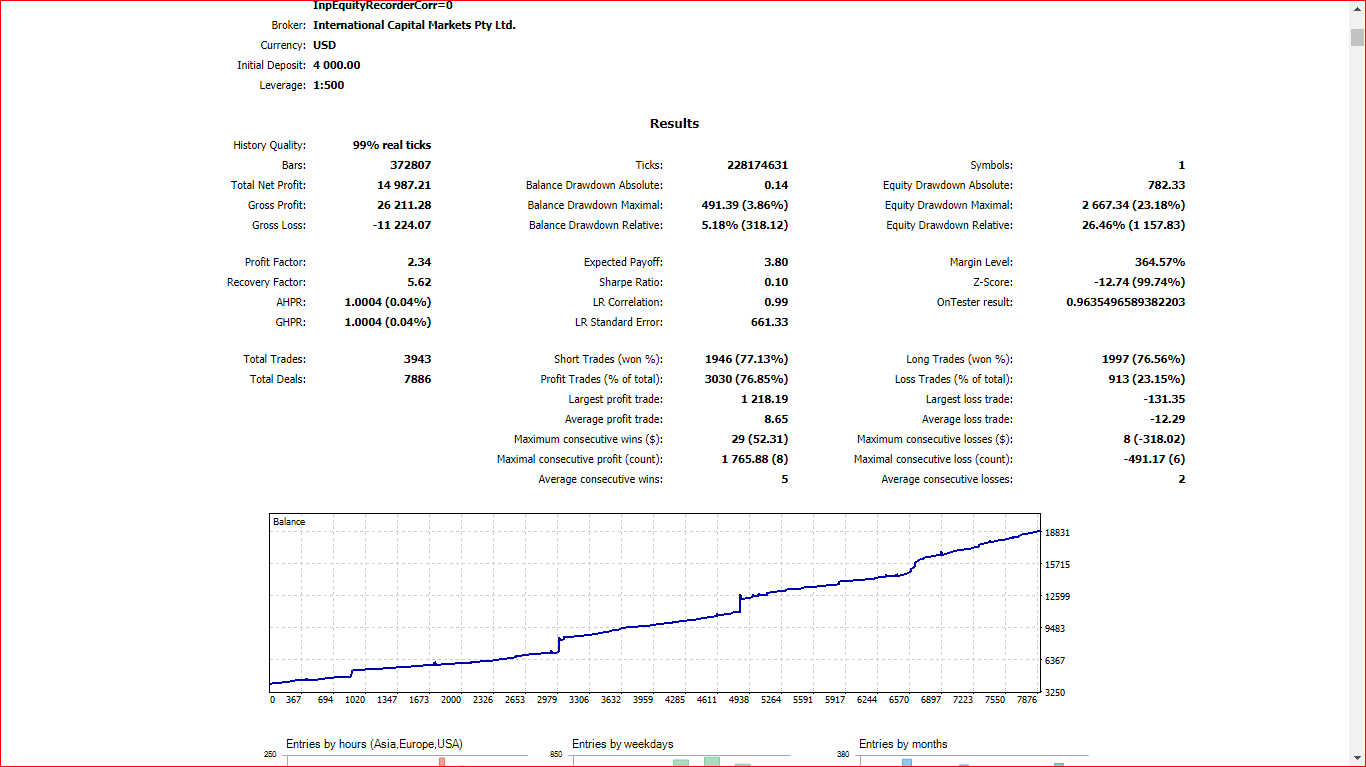Select Maximal consecutive loss -491.17 (6)
This screenshot has height=767, width=1366.
point(1154,459)
